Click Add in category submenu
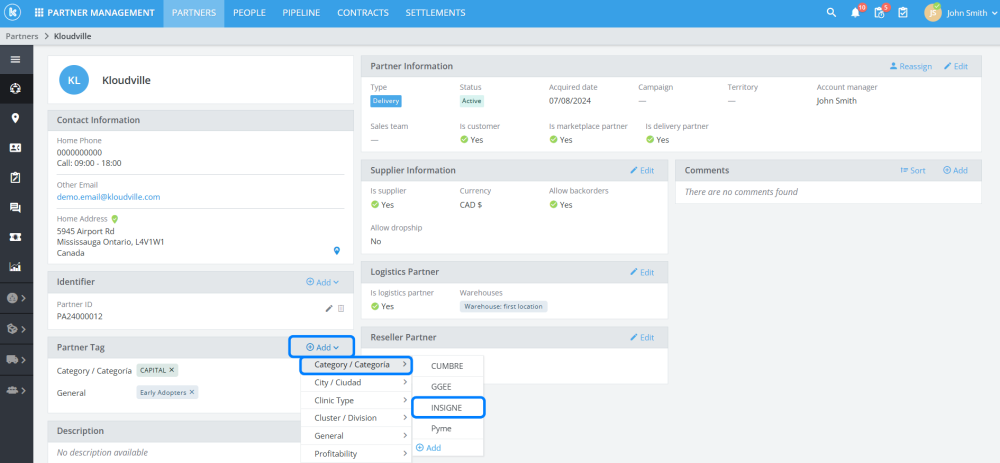1000x463 pixels. pos(429,448)
